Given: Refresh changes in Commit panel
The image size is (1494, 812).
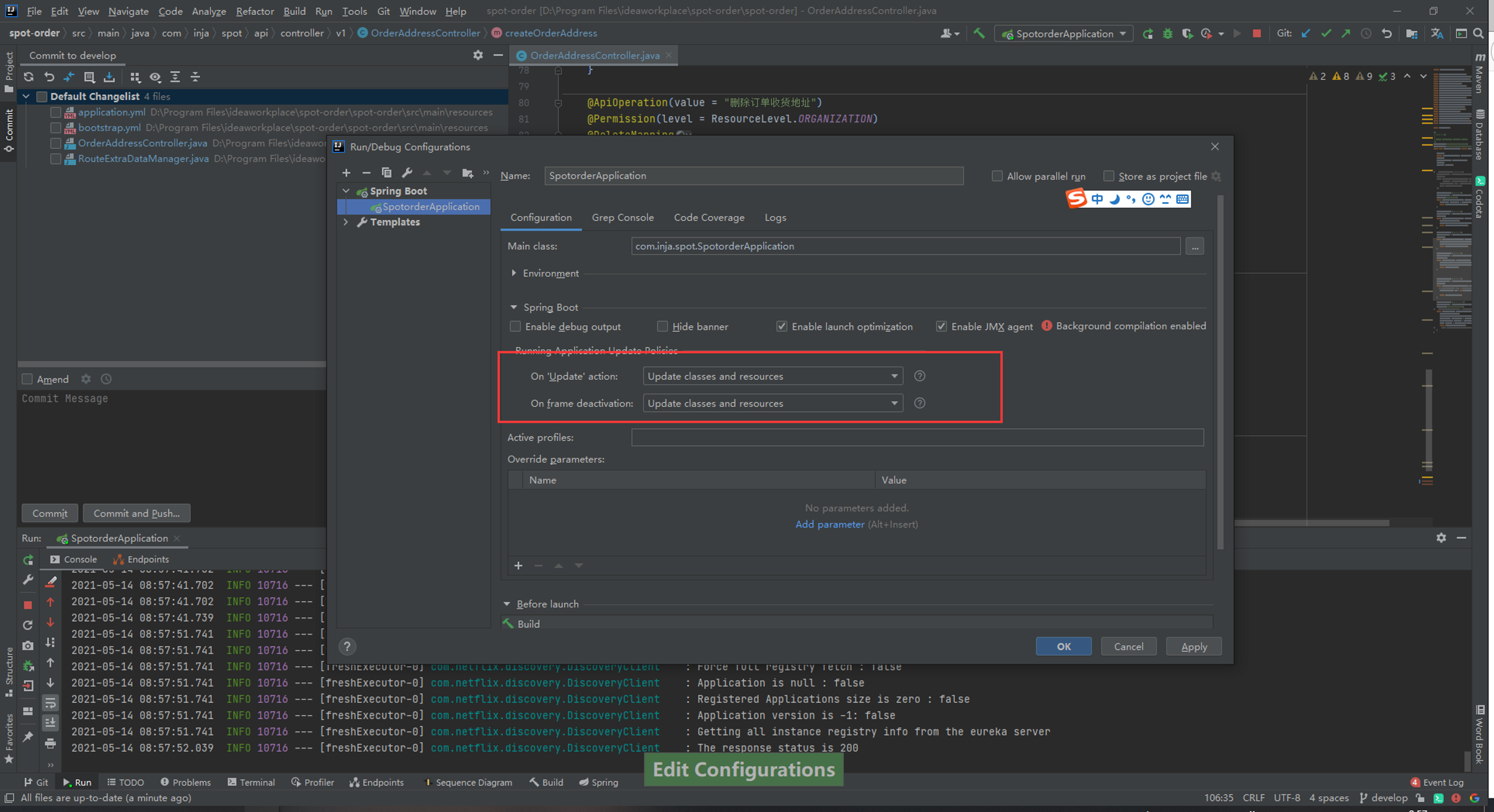Looking at the screenshot, I should (29, 77).
